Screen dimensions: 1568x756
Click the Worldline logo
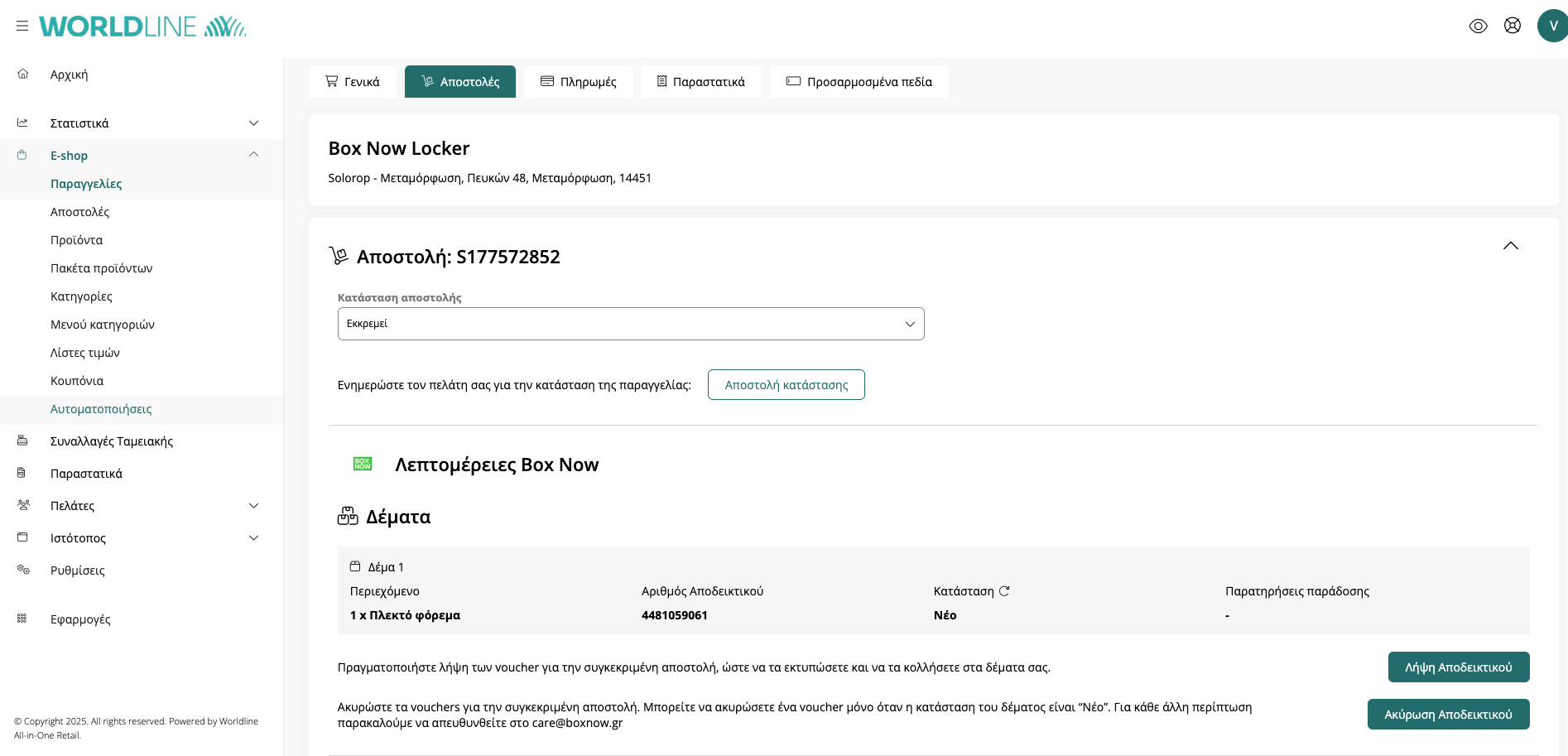pyautogui.click(x=142, y=26)
